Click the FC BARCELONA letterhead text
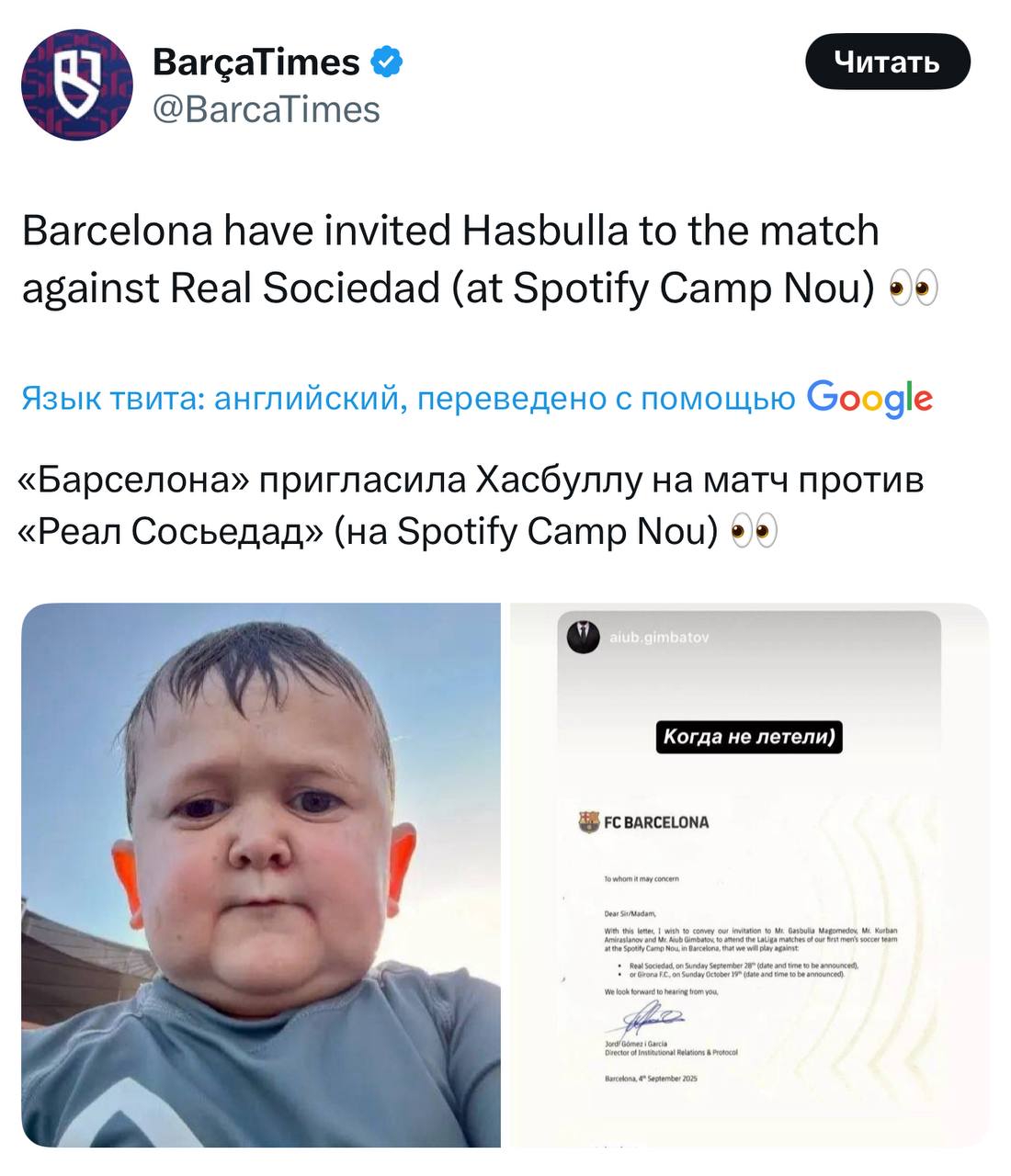 656,822
